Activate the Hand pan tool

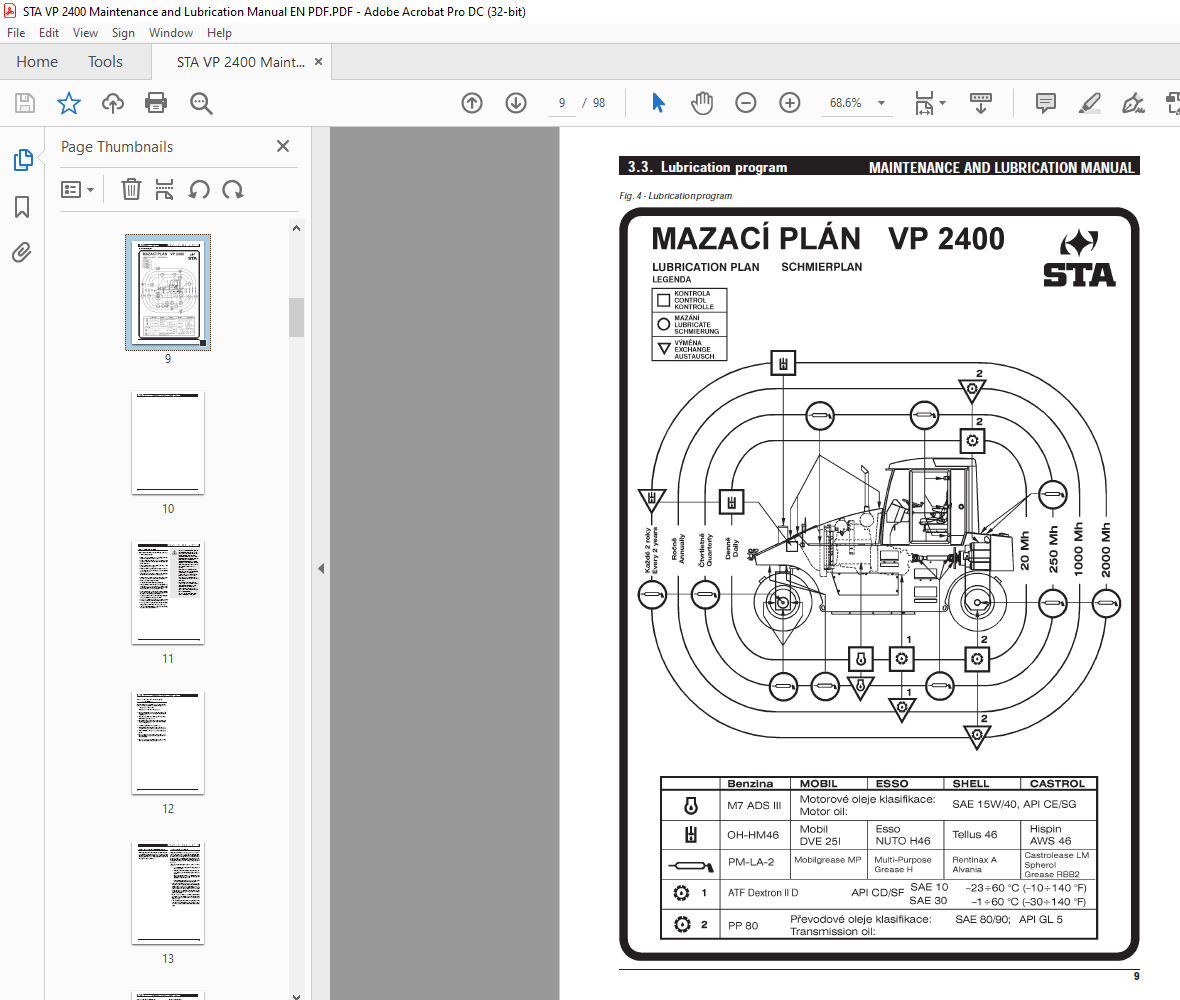701,103
